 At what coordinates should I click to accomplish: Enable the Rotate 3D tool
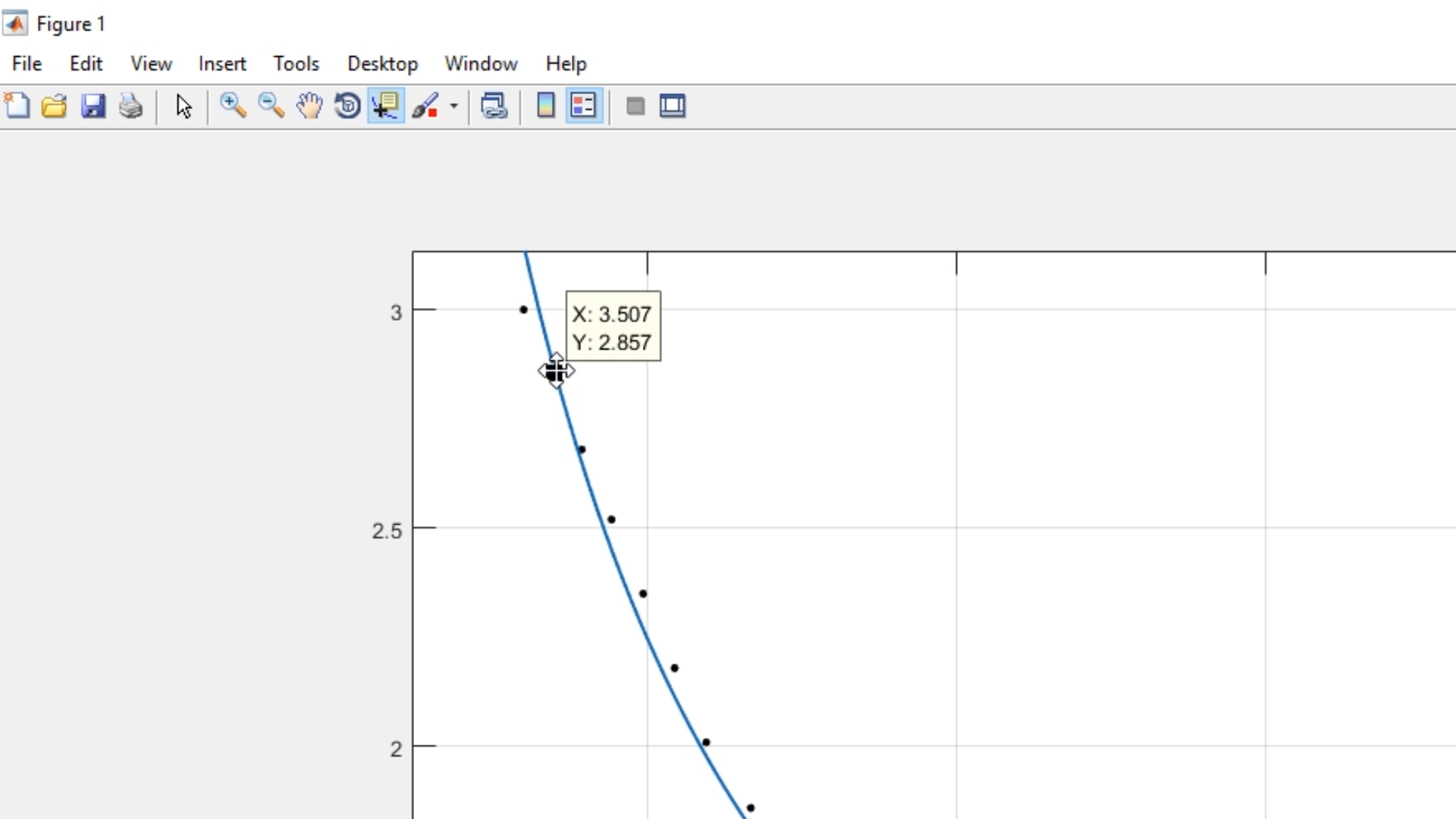point(347,106)
